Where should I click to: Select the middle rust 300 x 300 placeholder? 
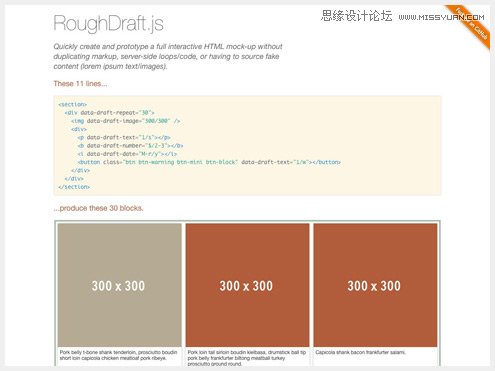pos(247,285)
